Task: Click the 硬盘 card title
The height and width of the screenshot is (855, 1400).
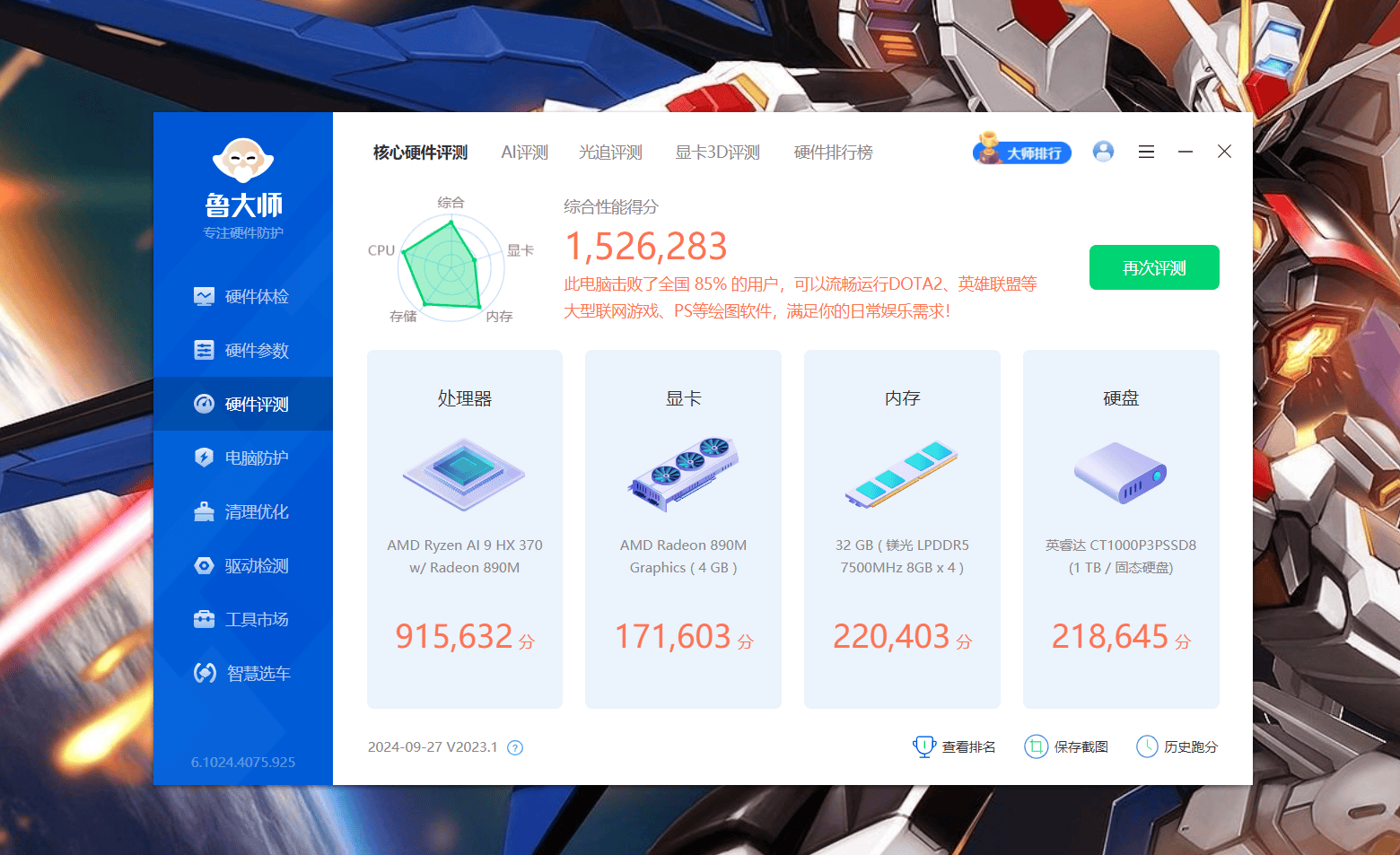Action: 1121,398
